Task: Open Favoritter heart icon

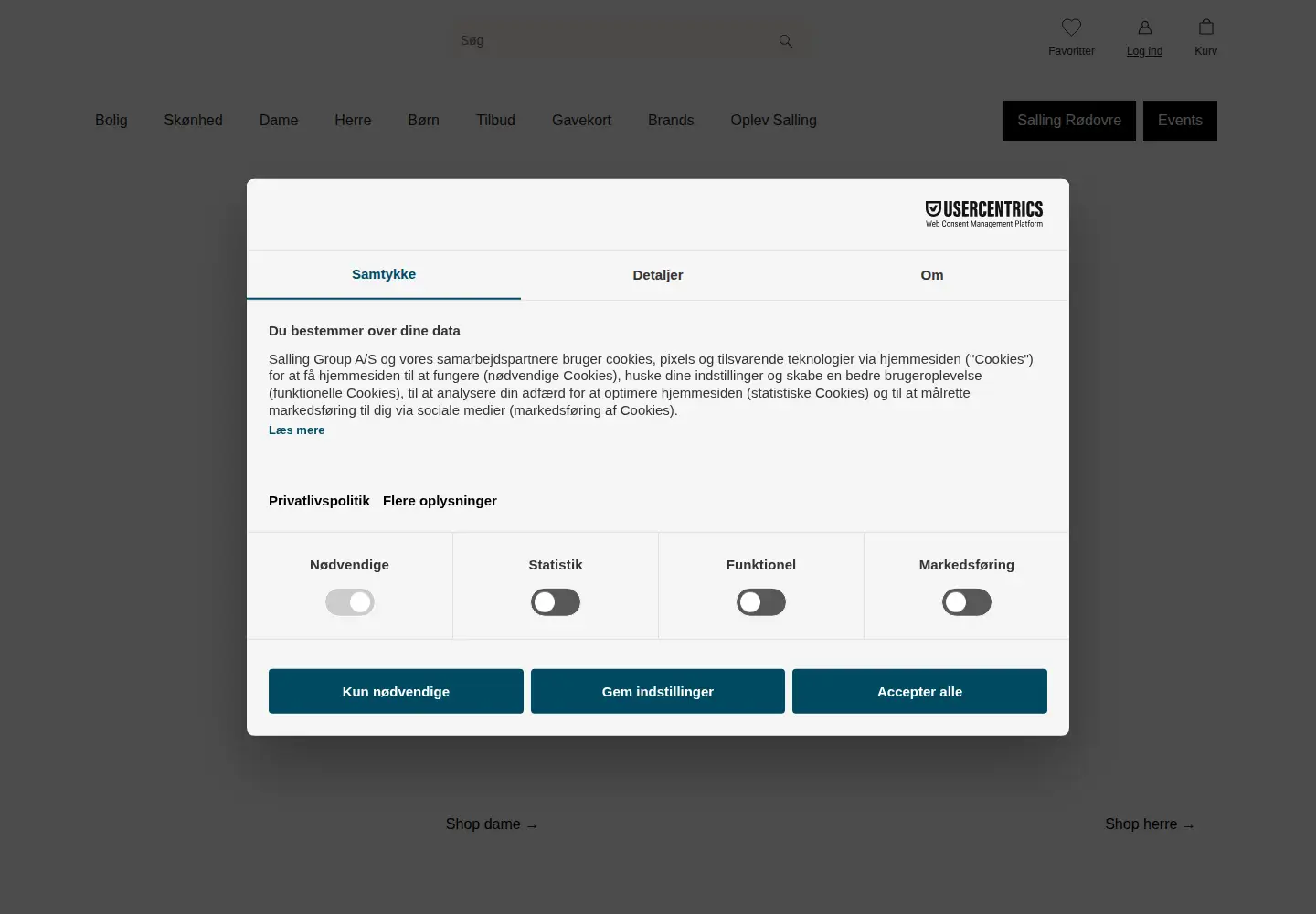Action: click(x=1071, y=27)
